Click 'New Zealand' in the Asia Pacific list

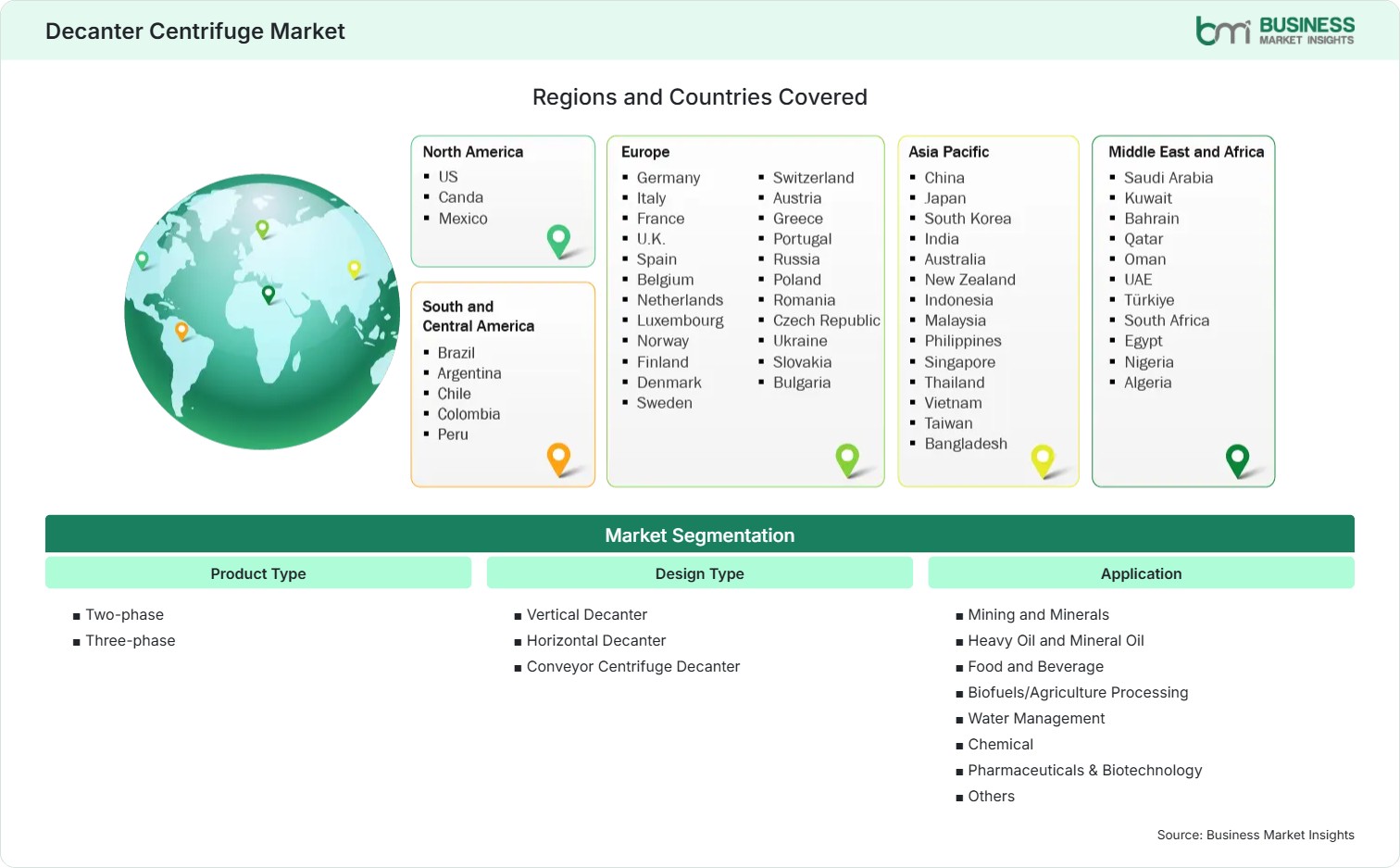tap(969, 280)
